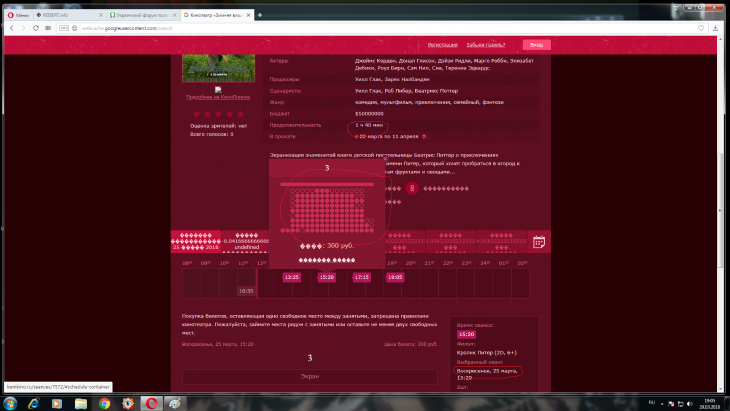Screen dimensions: 730x411
Task: Open the calendar date picker icon
Action: tap(538, 242)
